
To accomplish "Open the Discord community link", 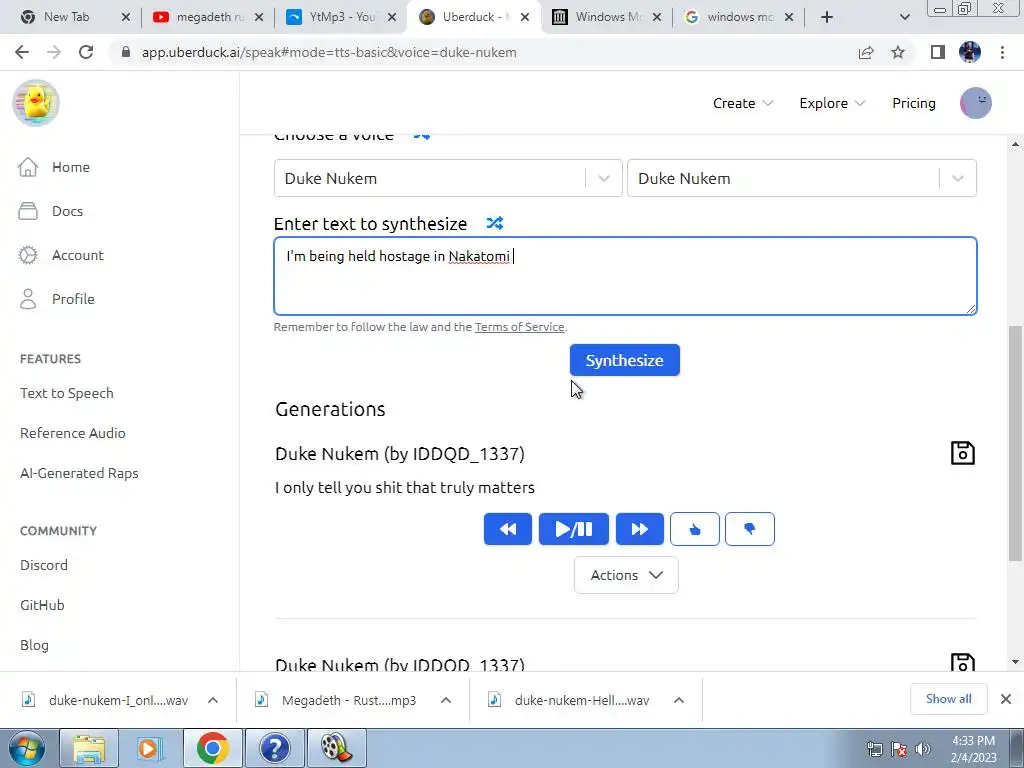I will coord(44,565).
